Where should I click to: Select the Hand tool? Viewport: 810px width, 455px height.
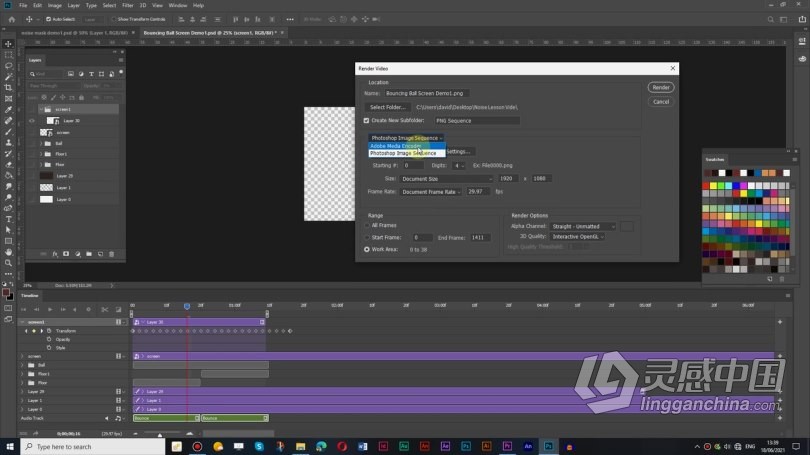(x=8, y=252)
